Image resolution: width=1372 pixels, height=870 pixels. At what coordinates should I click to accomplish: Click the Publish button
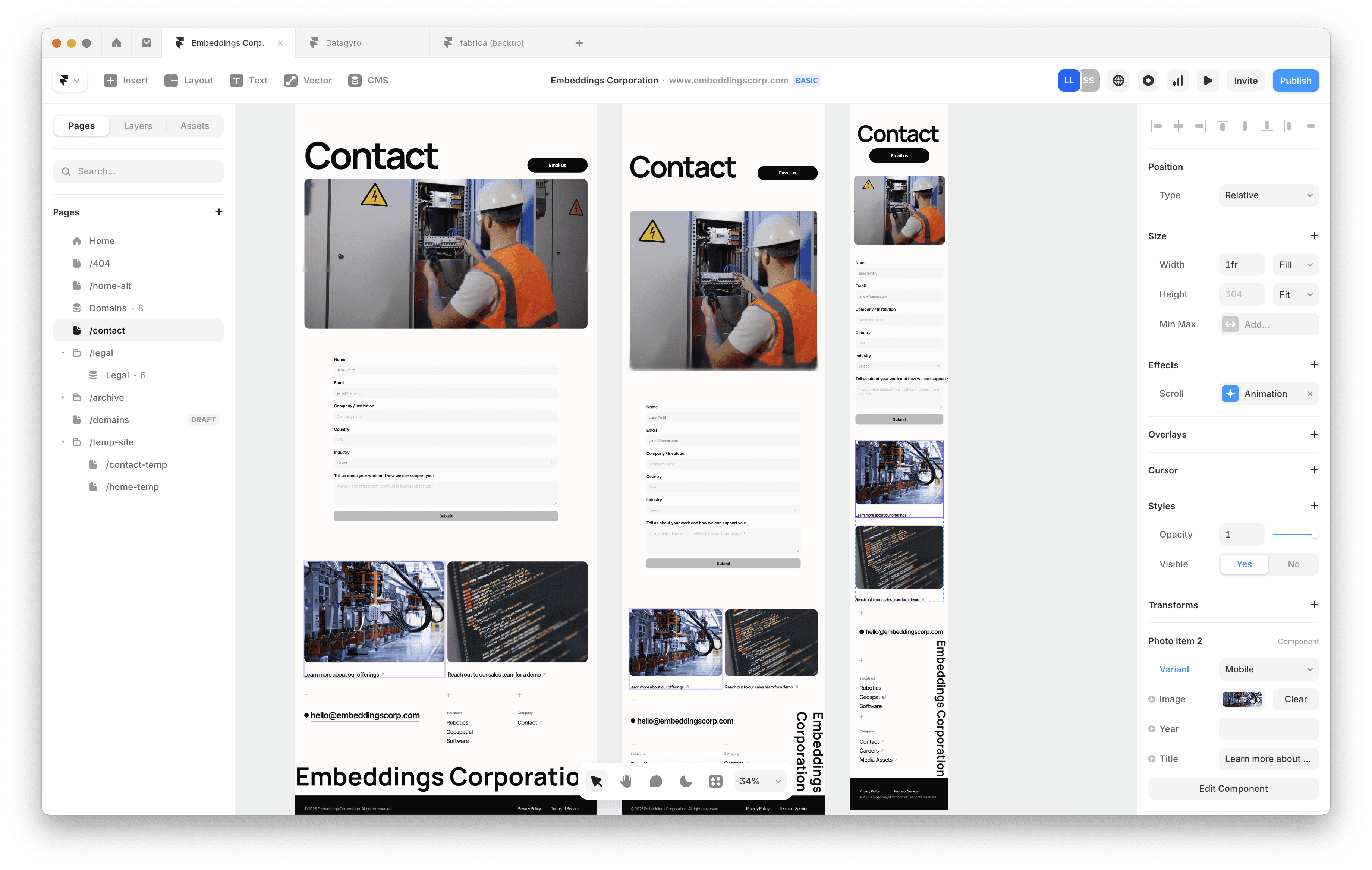[1295, 81]
